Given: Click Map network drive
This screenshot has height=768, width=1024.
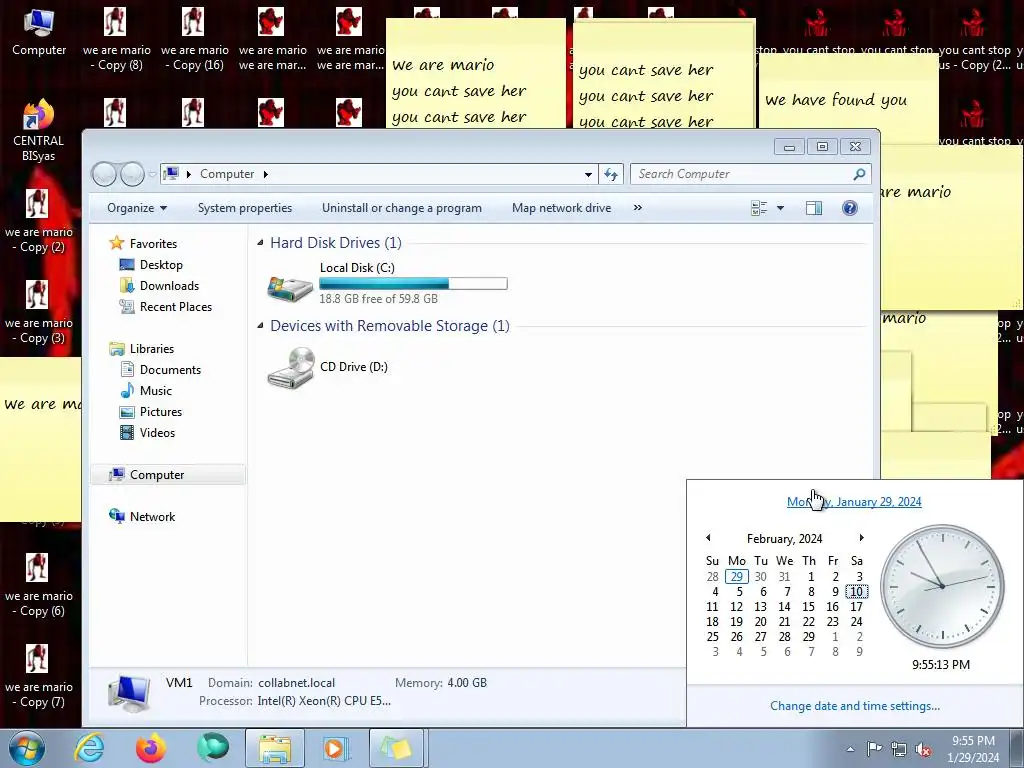Looking at the screenshot, I should [x=562, y=208].
